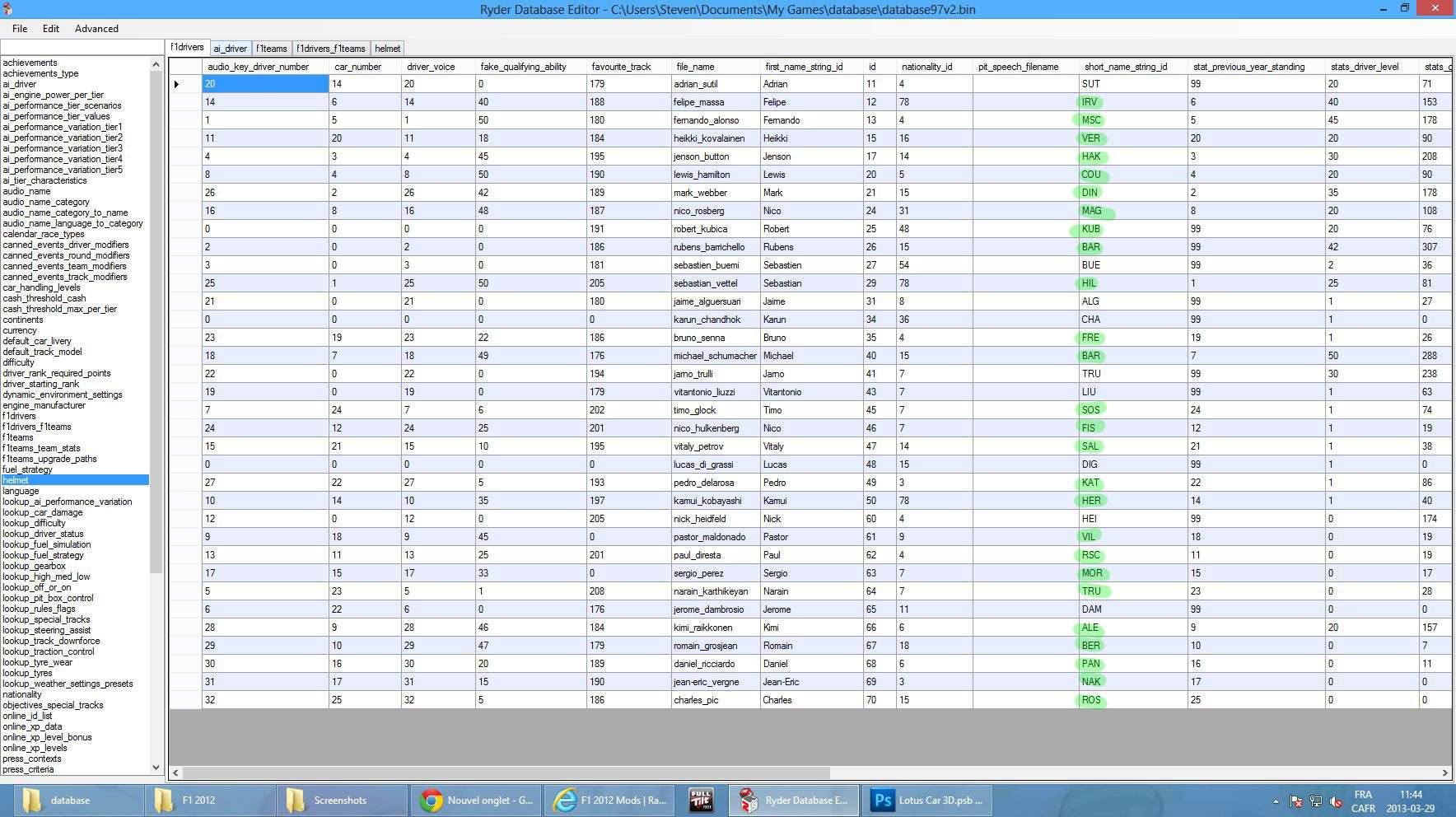Click the adrian_sutil file_name cell
Viewport: 1456px width, 817px height.
716,84
